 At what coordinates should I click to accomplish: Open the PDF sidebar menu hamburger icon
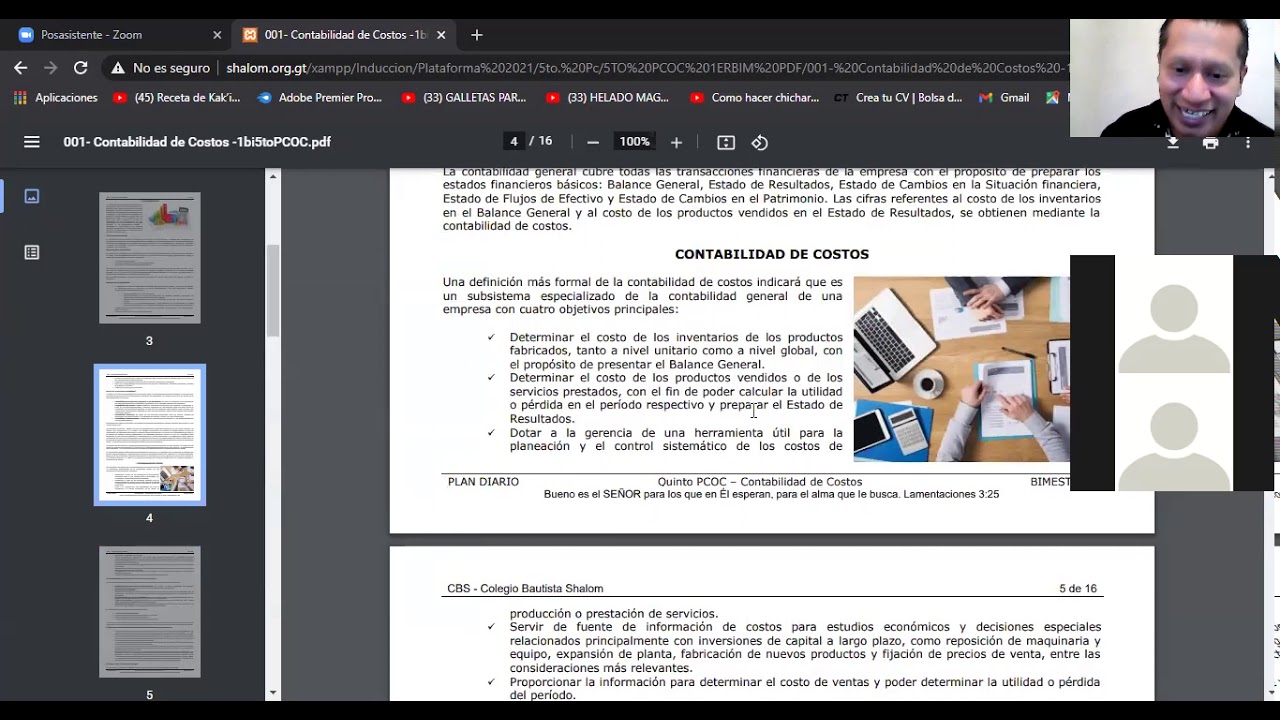[x=32, y=142]
